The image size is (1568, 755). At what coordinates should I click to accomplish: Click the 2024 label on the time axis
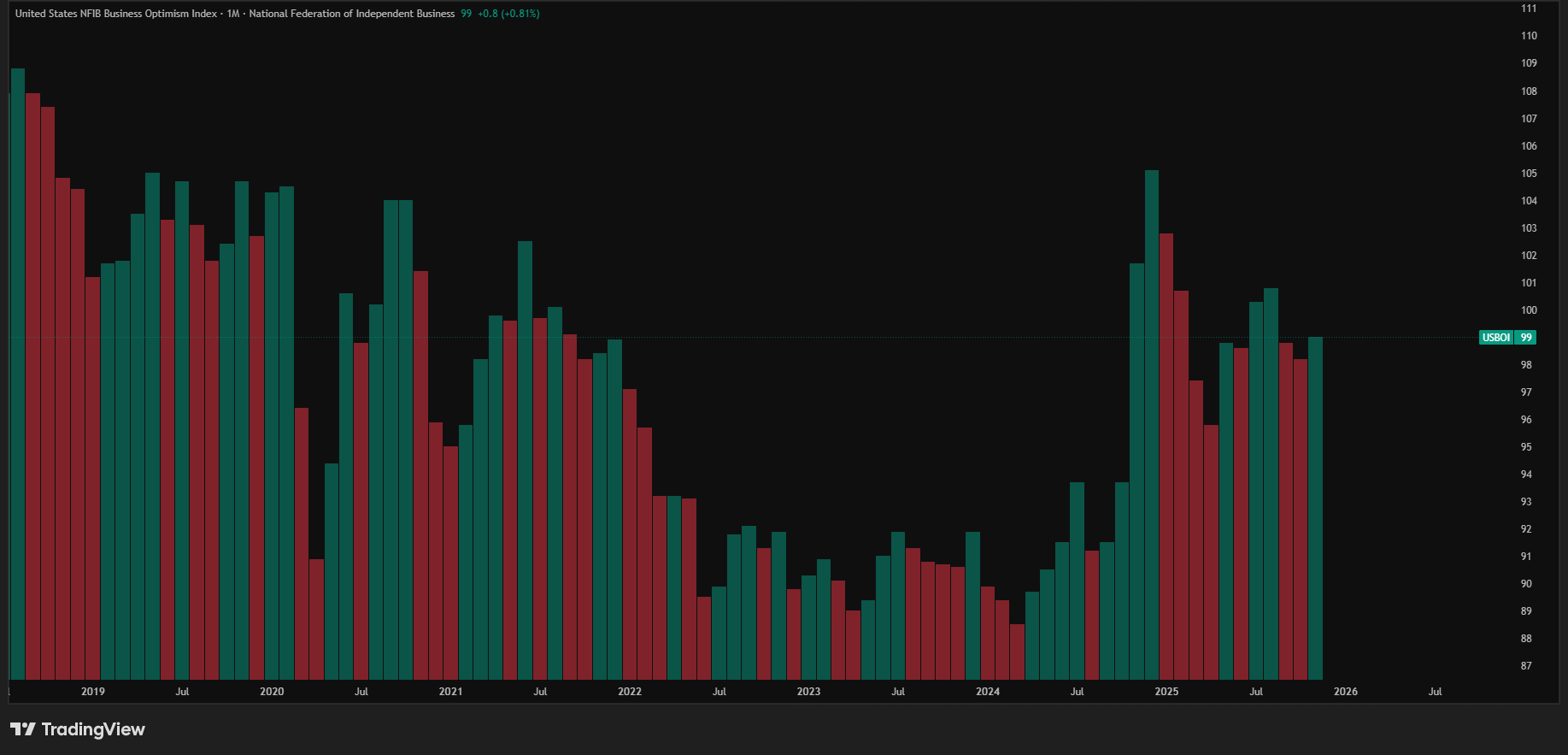pos(988,692)
